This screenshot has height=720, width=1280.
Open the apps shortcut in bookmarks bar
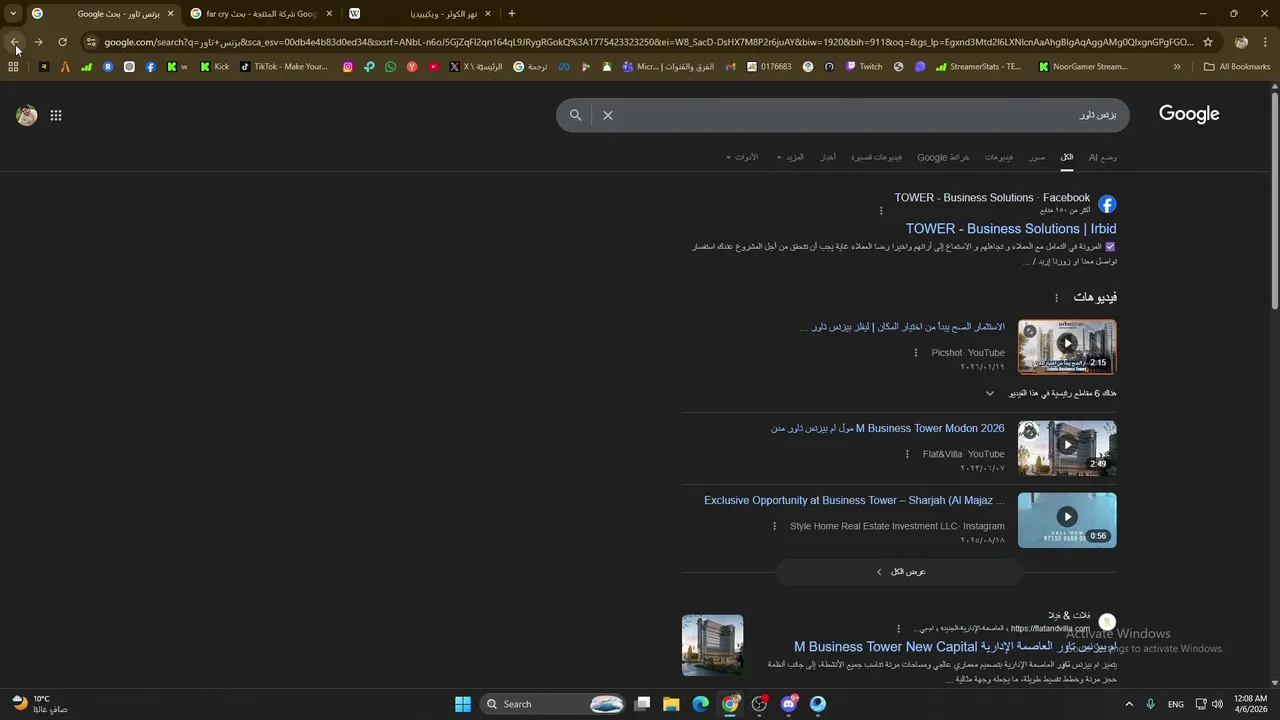pos(13,67)
